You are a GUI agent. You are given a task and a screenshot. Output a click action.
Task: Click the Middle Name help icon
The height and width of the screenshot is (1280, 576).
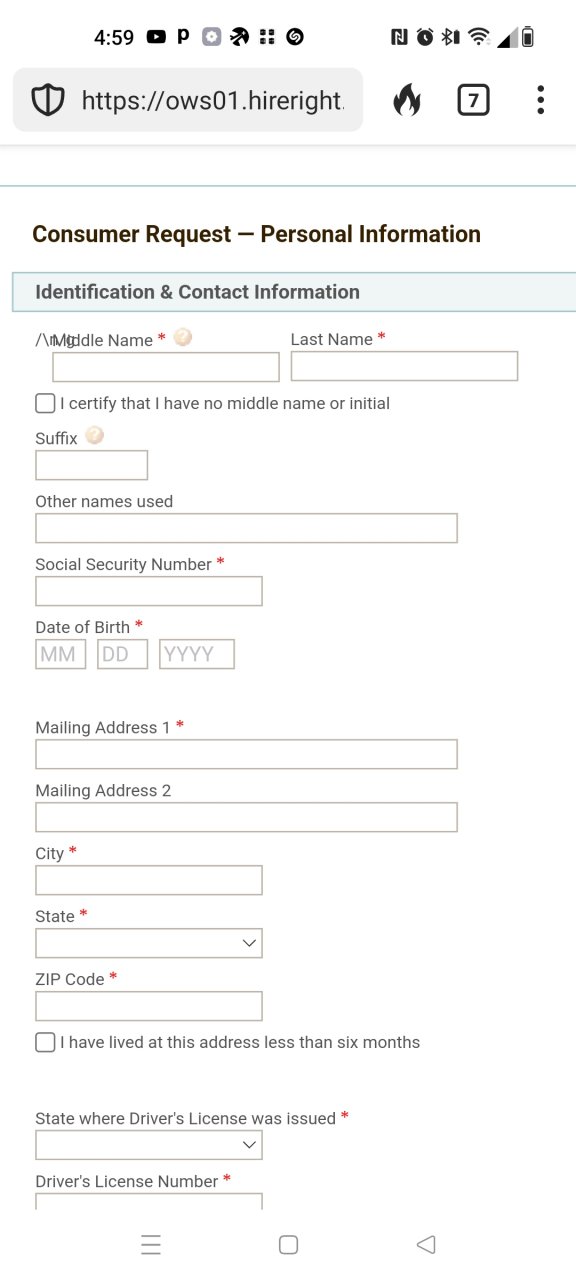pos(182,338)
